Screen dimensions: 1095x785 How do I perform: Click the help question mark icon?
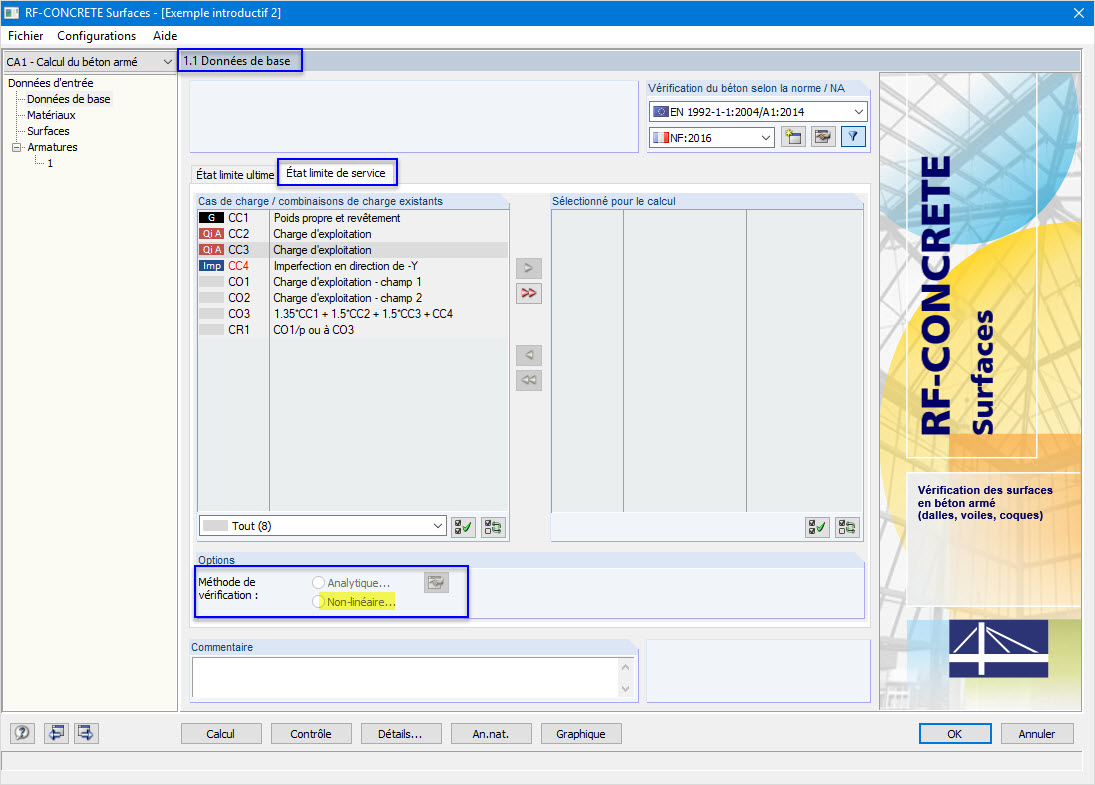22,733
